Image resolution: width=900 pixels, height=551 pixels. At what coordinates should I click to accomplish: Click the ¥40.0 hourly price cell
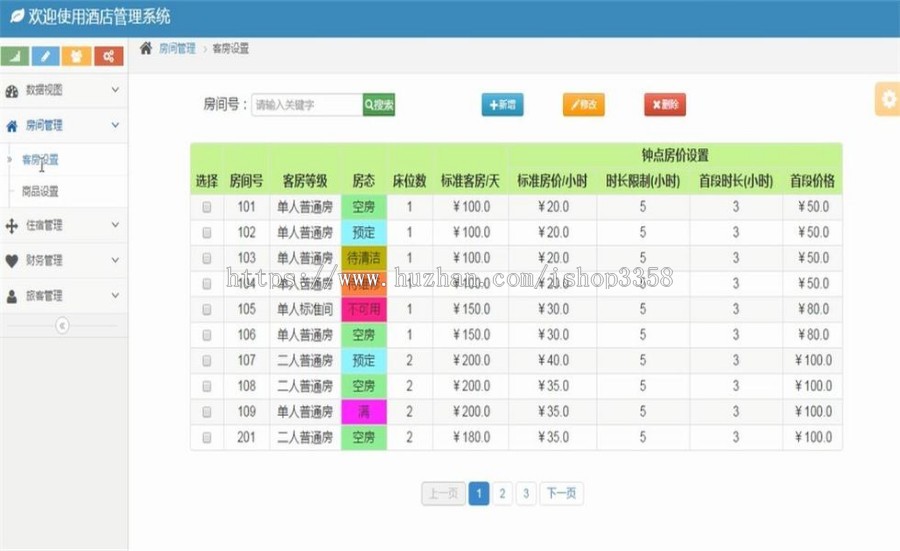[553, 360]
